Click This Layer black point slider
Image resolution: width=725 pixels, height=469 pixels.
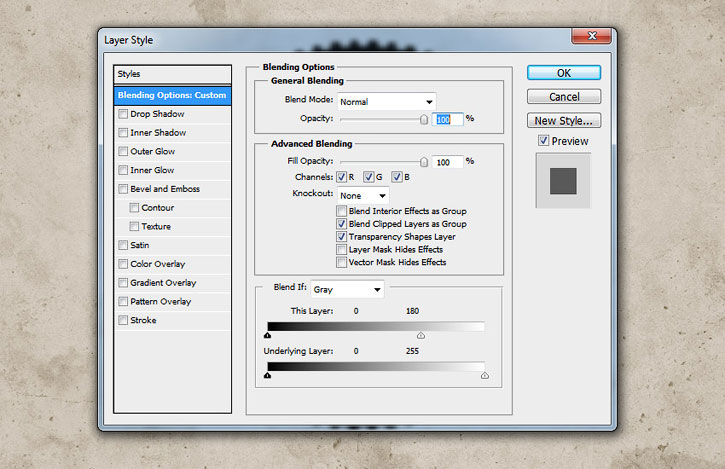(x=267, y=335)
